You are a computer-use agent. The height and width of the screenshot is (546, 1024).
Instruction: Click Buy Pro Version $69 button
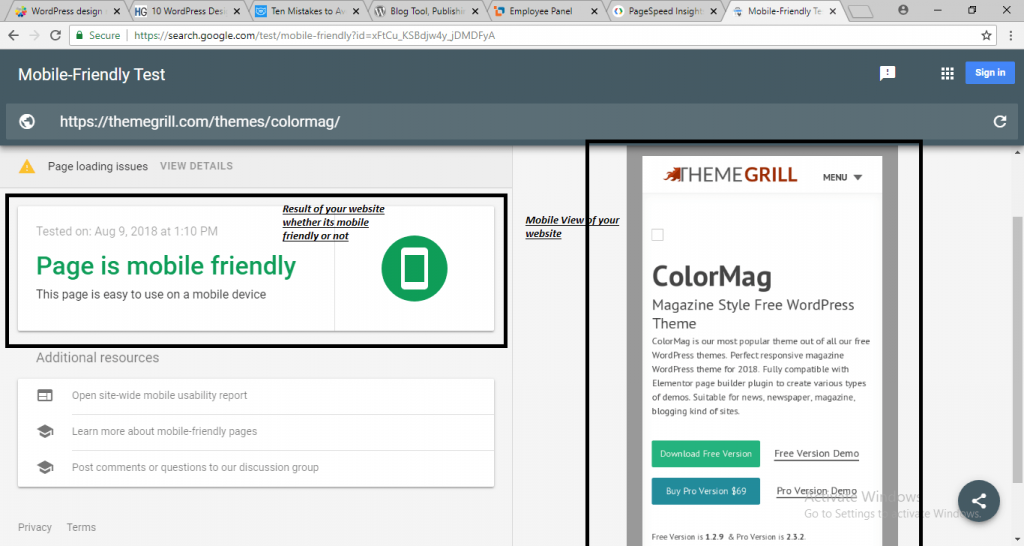point(706,491)
